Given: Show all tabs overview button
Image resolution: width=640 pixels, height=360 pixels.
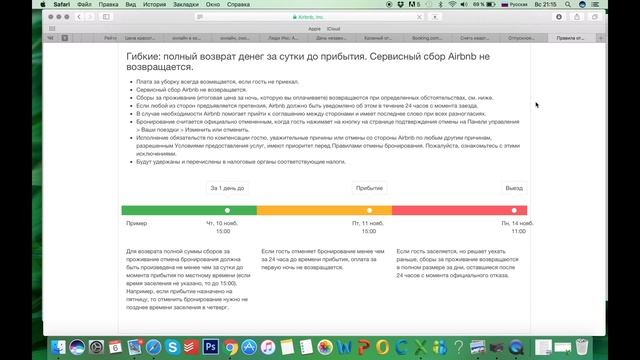Looking at the screenshot, I should click(595, 17).
